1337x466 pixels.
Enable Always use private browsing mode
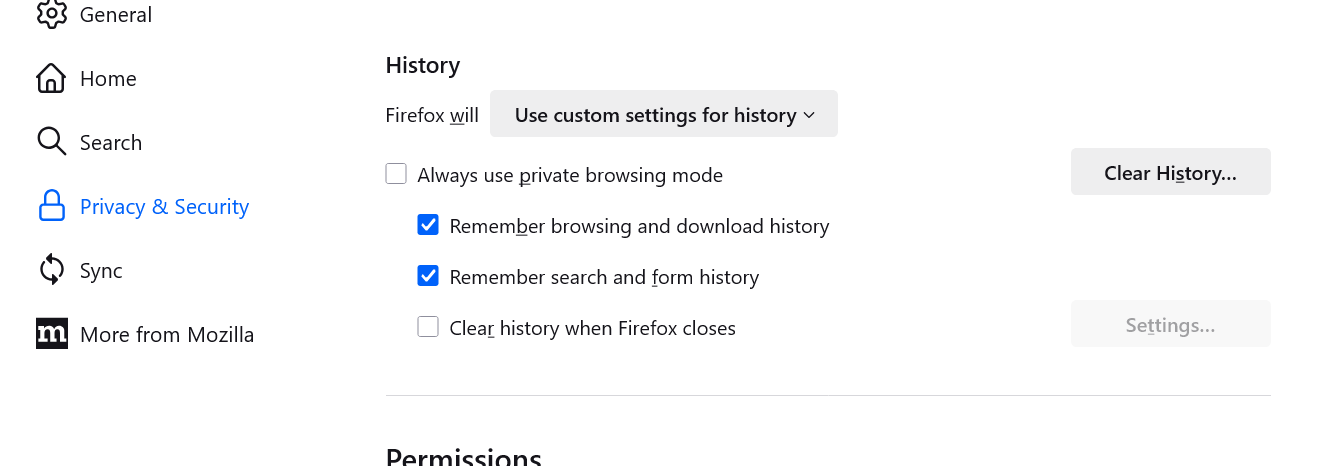[x=397, y=175]
